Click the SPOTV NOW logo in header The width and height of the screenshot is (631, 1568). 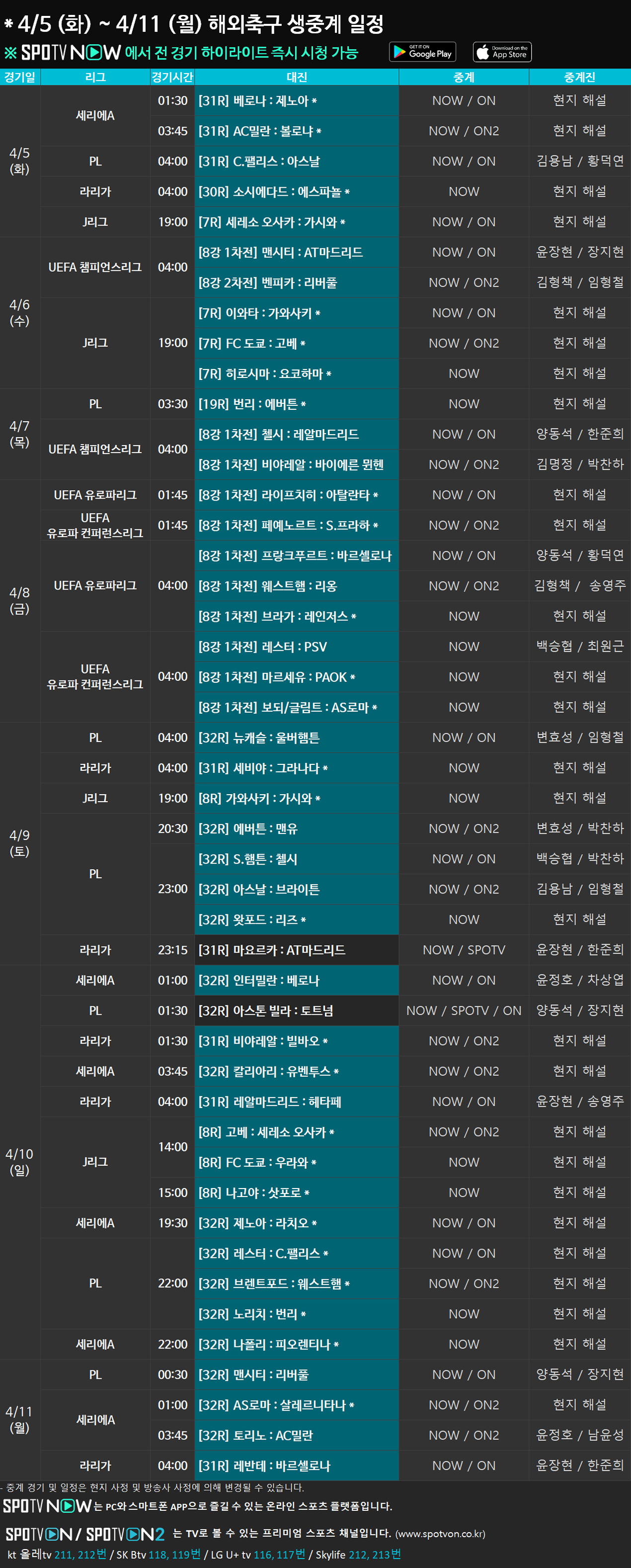71,53
